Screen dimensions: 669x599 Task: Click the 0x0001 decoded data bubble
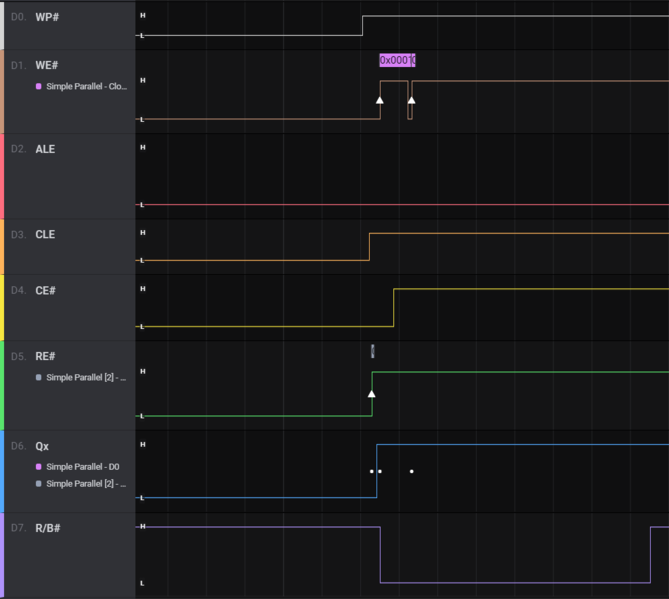(396, 60)
